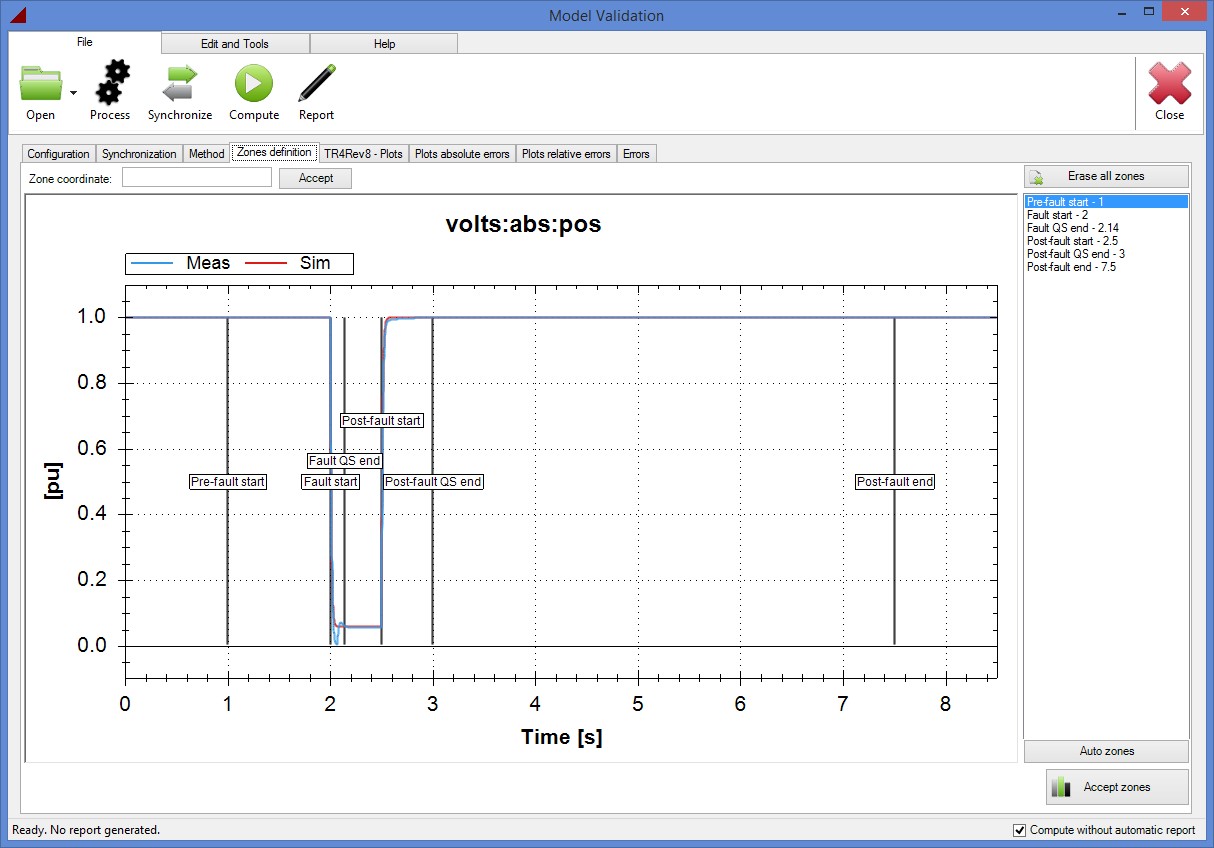
Task: Switch to Plots absolute errors tab
Action: coord(462,154)
